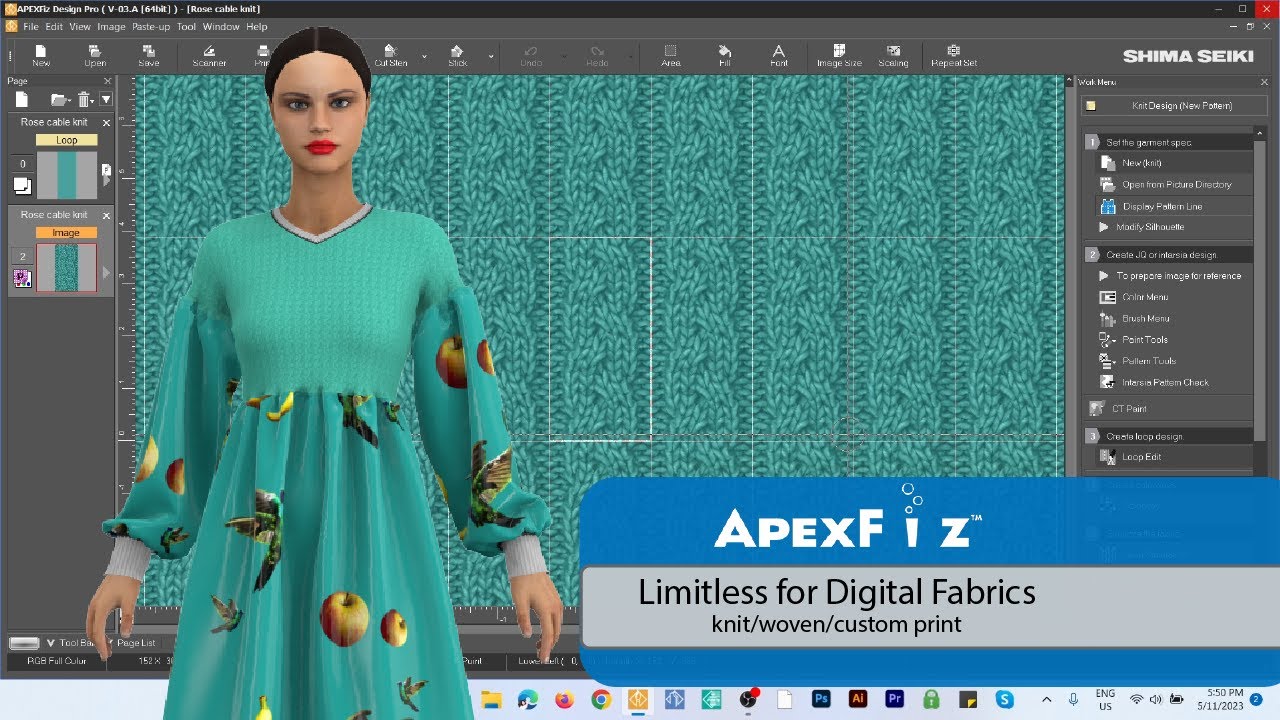Open Pattern Tools submenu

coord(1148,360)
